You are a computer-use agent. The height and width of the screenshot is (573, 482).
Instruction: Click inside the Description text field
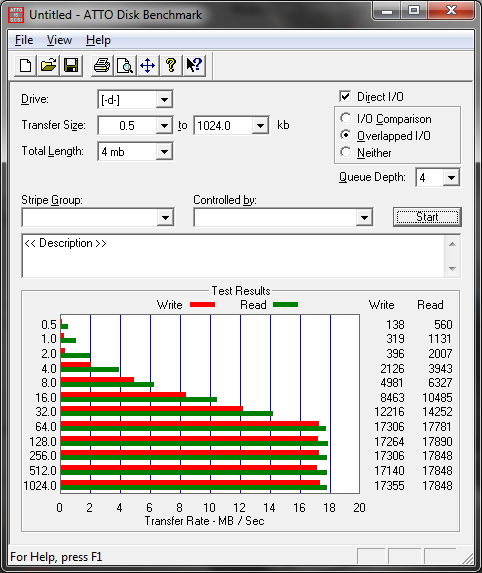tap(233, 256)
